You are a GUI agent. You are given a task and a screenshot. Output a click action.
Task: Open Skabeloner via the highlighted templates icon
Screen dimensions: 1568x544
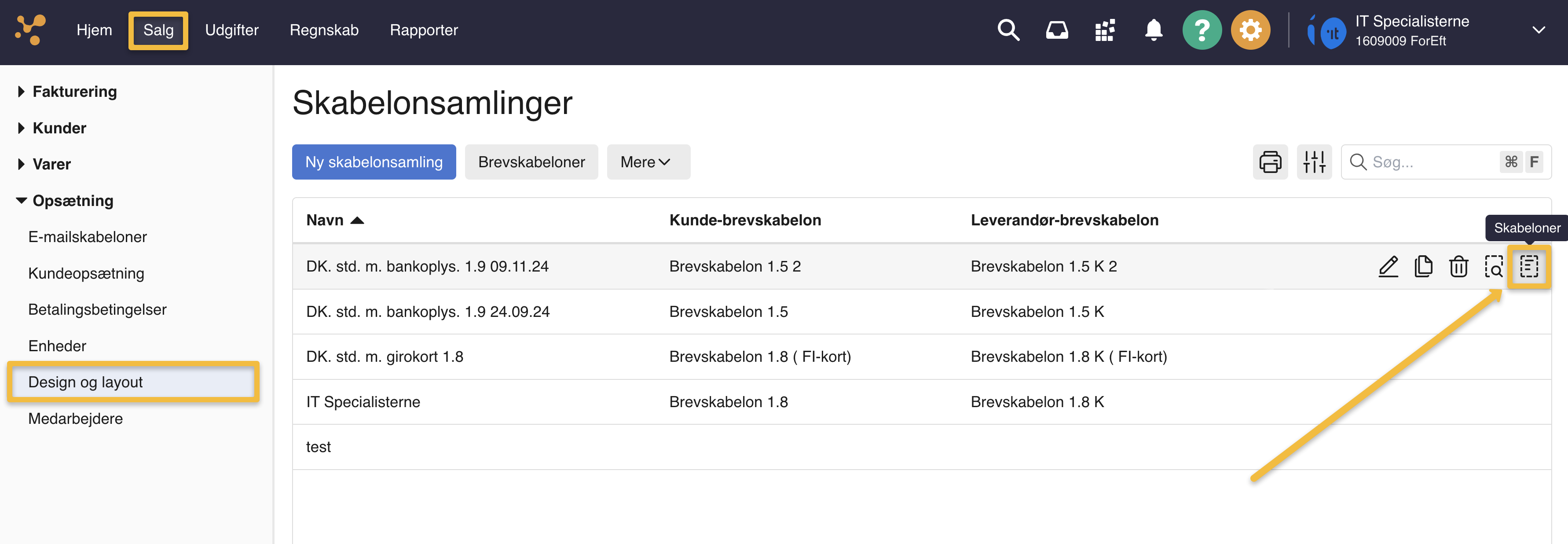coord(1530,266)
